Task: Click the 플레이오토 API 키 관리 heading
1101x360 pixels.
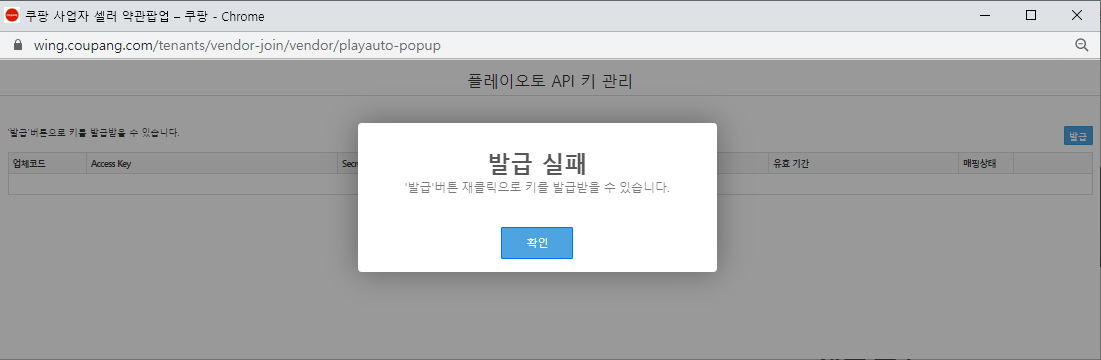Action: click(x=550, y=81)
